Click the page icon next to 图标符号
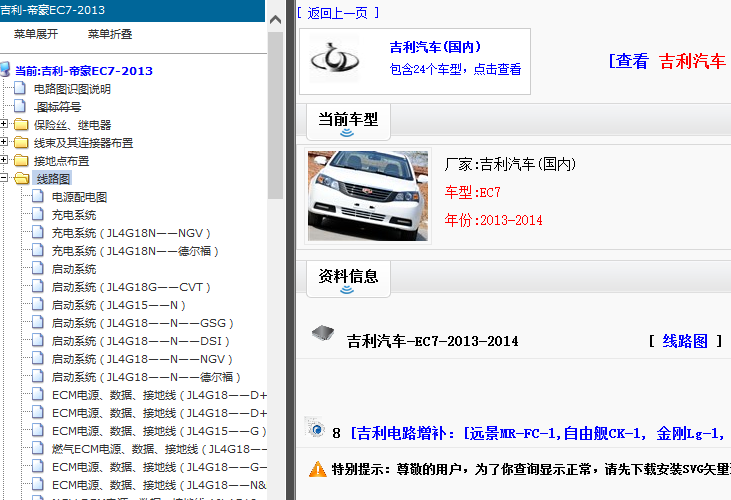The width and height of the screenshot is (731, 500). coord(20,106)
